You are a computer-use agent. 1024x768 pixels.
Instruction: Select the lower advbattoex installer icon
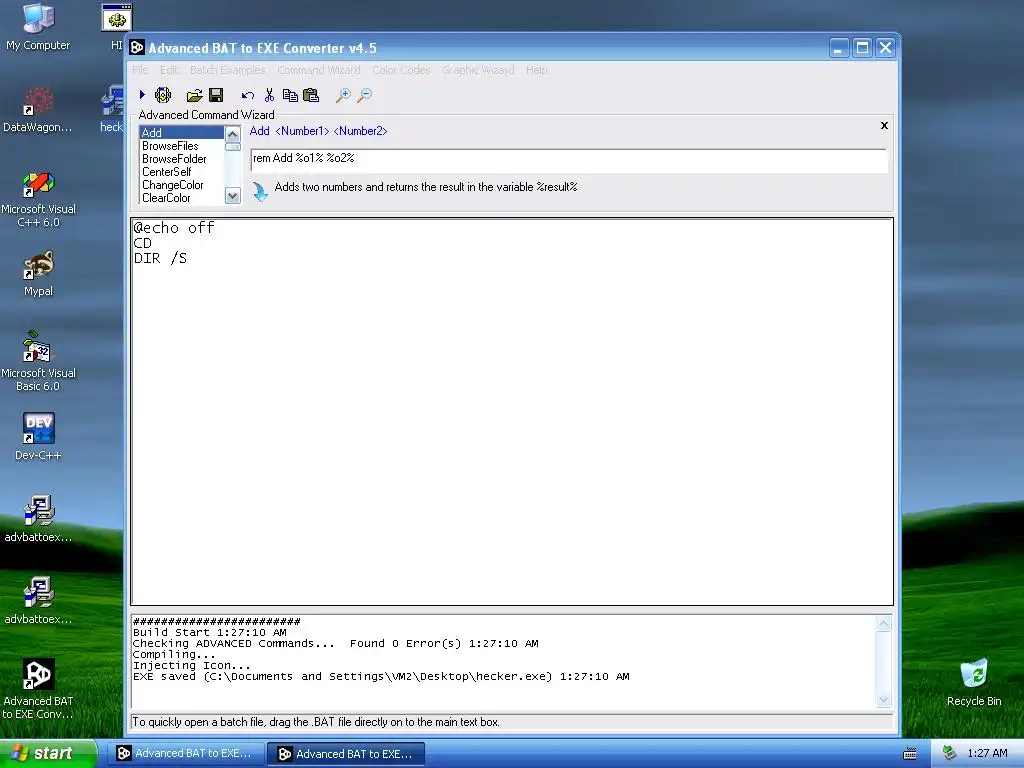[x=38, y=601]
